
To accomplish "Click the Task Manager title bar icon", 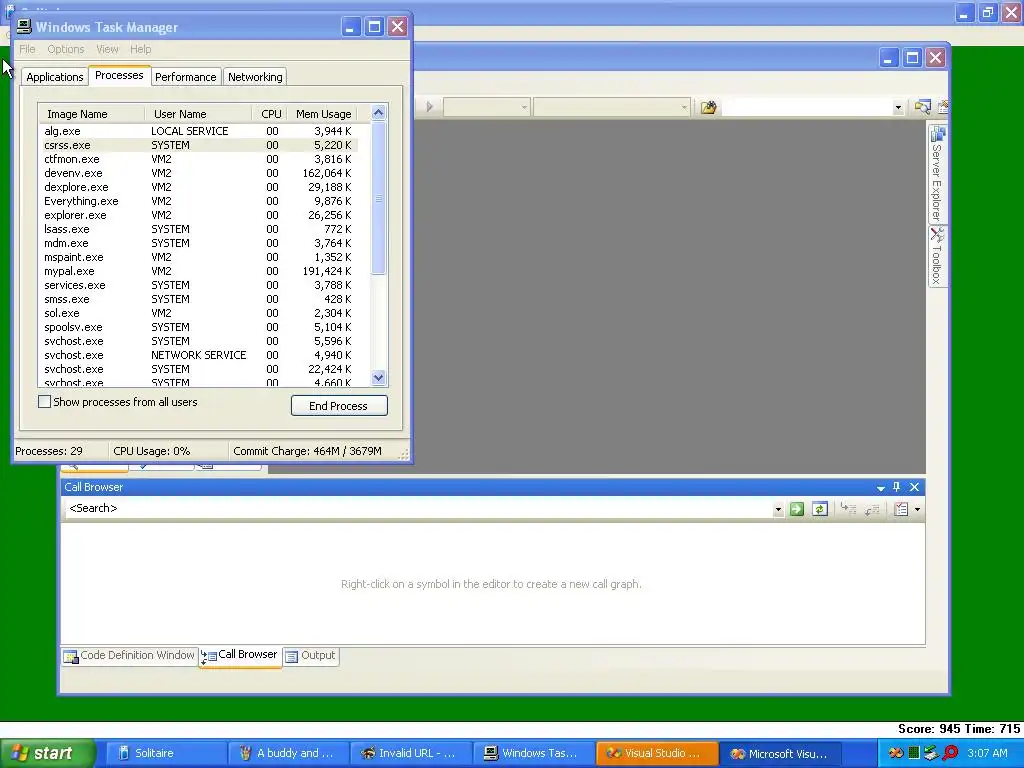I will pos(24,26).
